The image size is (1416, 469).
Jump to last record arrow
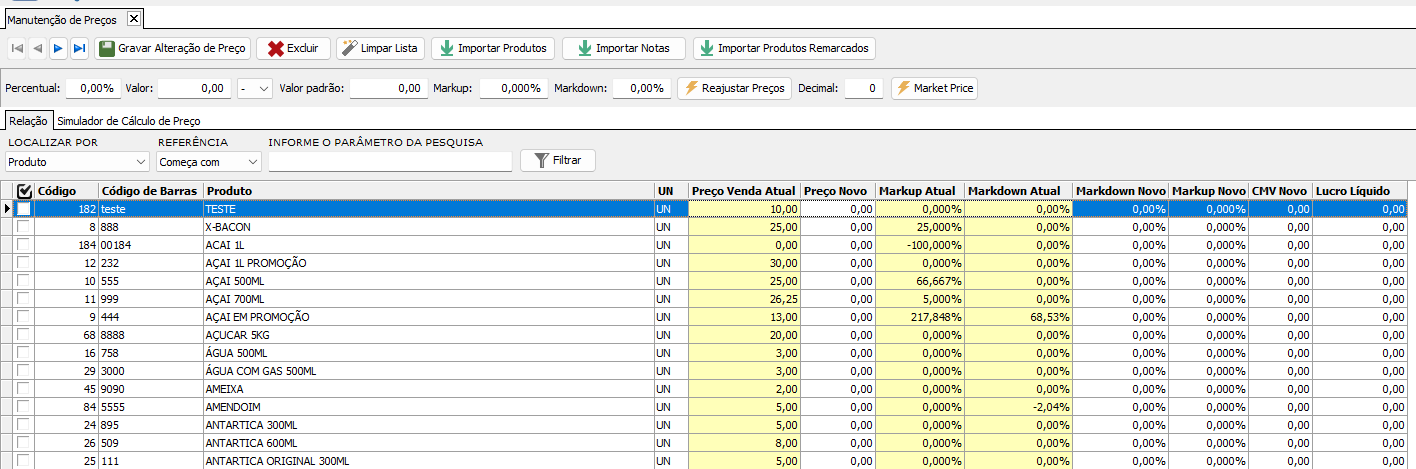point(79,48)
